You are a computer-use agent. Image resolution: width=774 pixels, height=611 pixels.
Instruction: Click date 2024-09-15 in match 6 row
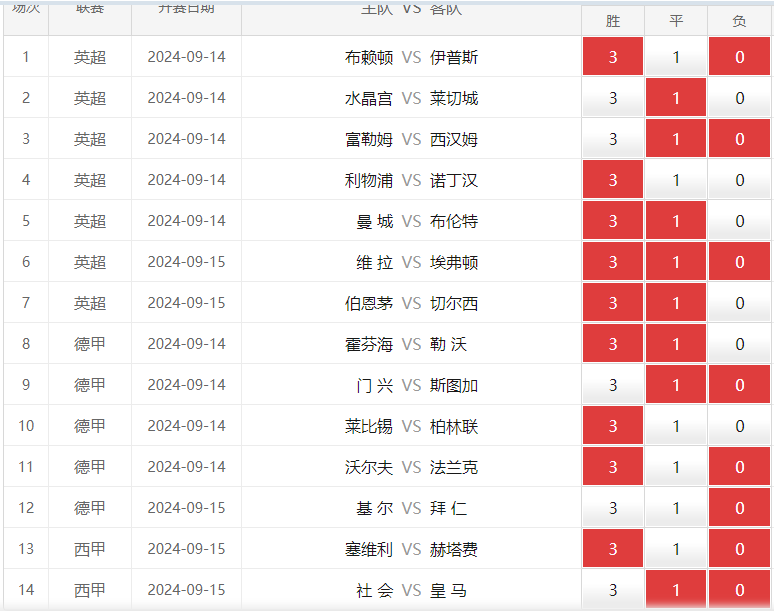tap(186, 262)
